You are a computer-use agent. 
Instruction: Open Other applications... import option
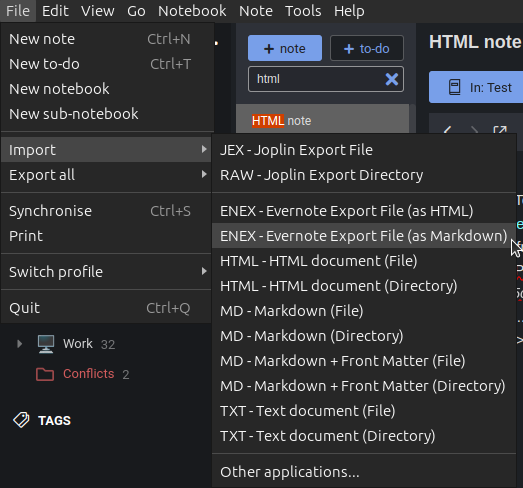tap(364, 472)
